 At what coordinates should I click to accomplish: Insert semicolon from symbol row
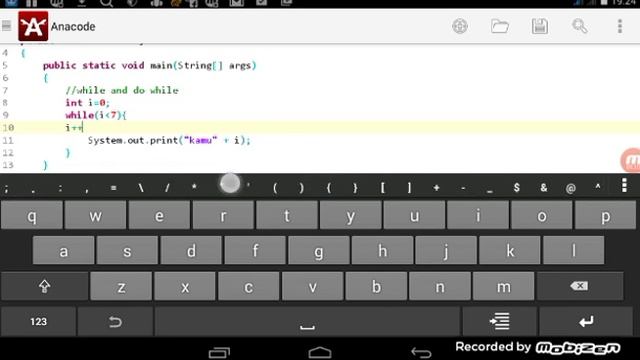click(x=7, y=188)
